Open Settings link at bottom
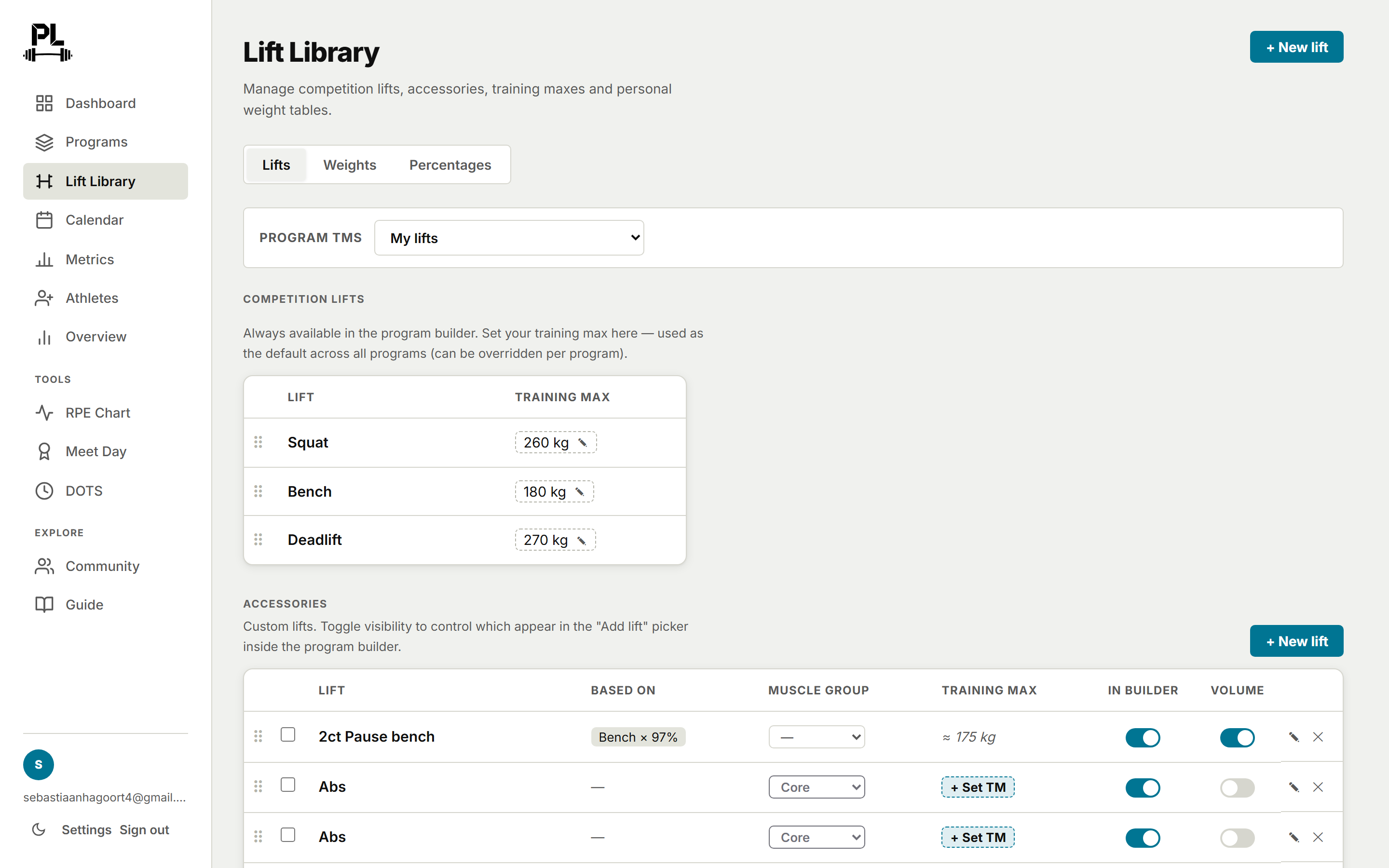This screenshot has height=868, width=1389. pyautogui.click(x=87, y=829)
